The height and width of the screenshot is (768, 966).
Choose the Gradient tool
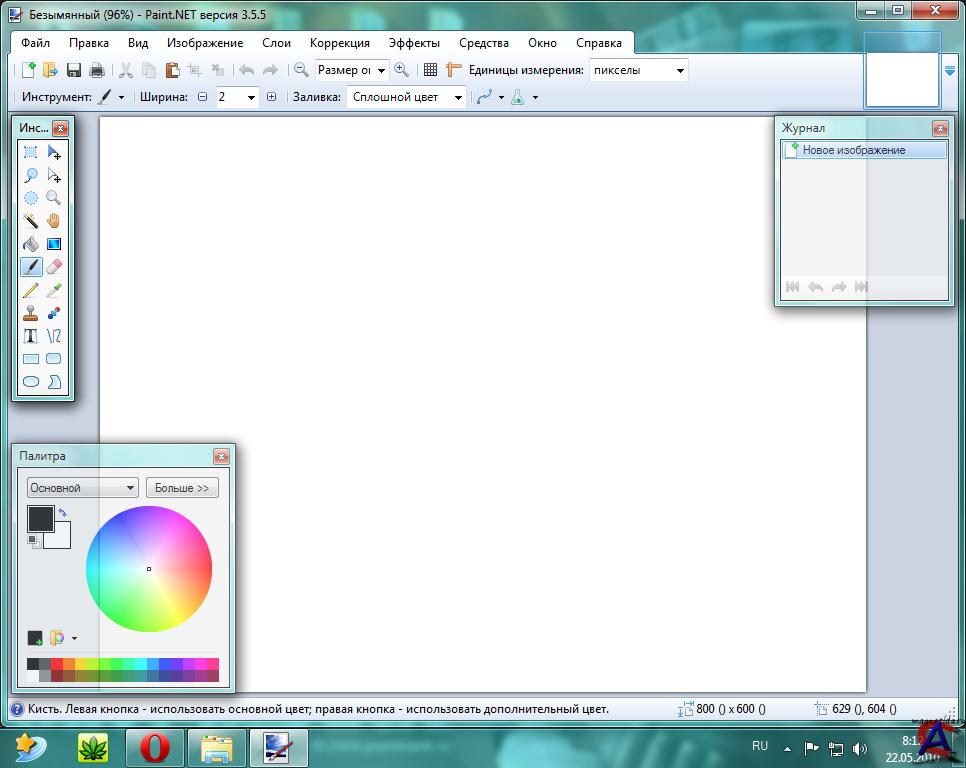pos(54,244)
